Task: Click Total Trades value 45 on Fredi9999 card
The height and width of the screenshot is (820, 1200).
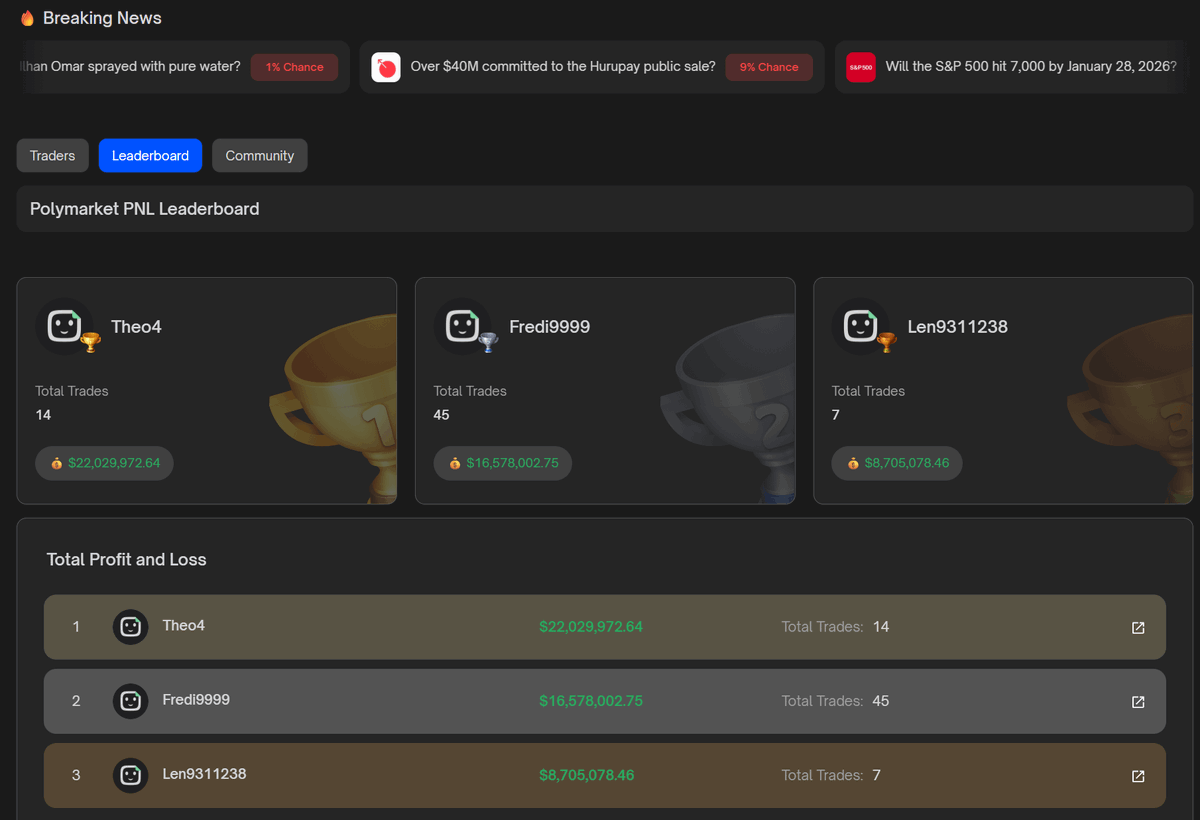Action: point(441,415)
